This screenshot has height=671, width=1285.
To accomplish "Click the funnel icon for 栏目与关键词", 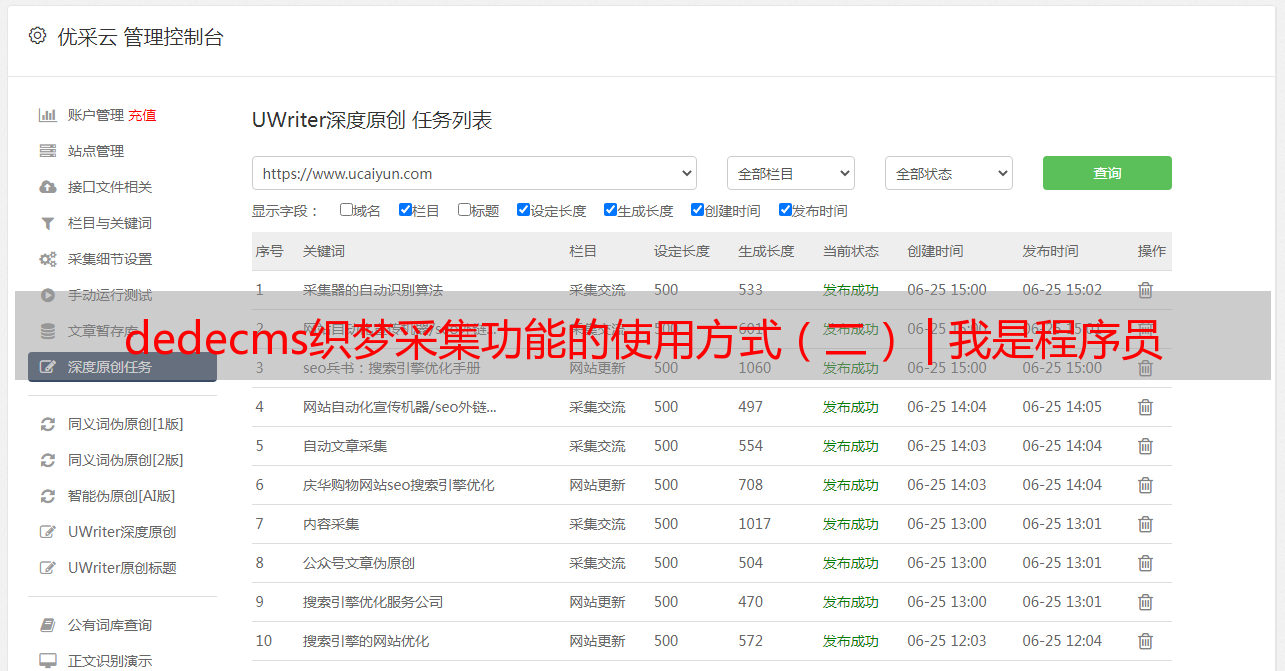I will tap(47, 223).
